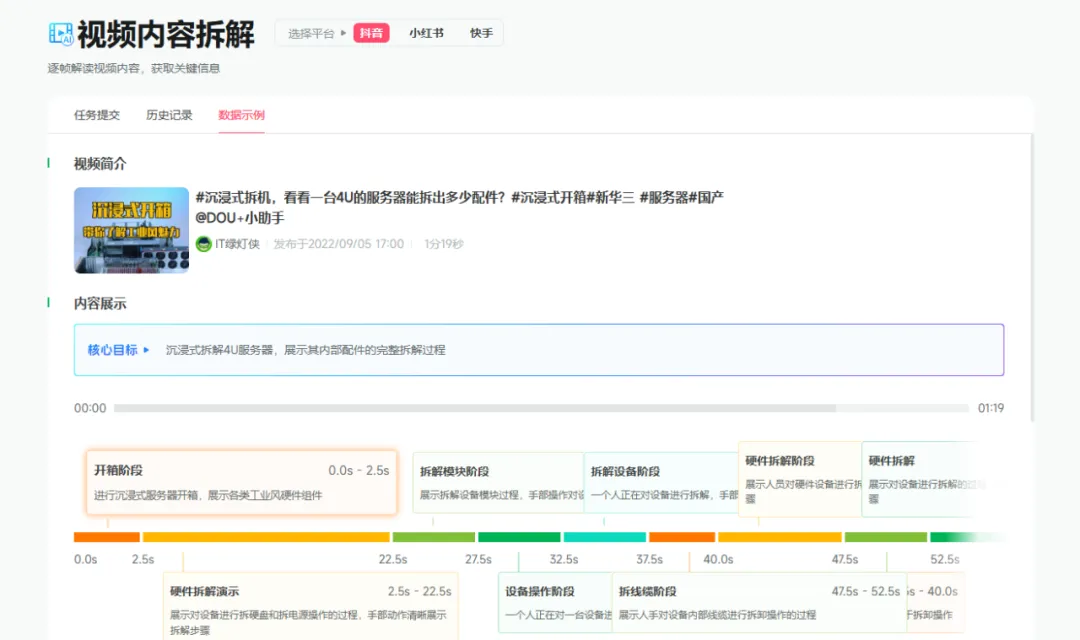The image size is (1080, 640).
Task: Click the orange 37.5s–40.0s timeline segment
Action: tap(682, 537)
